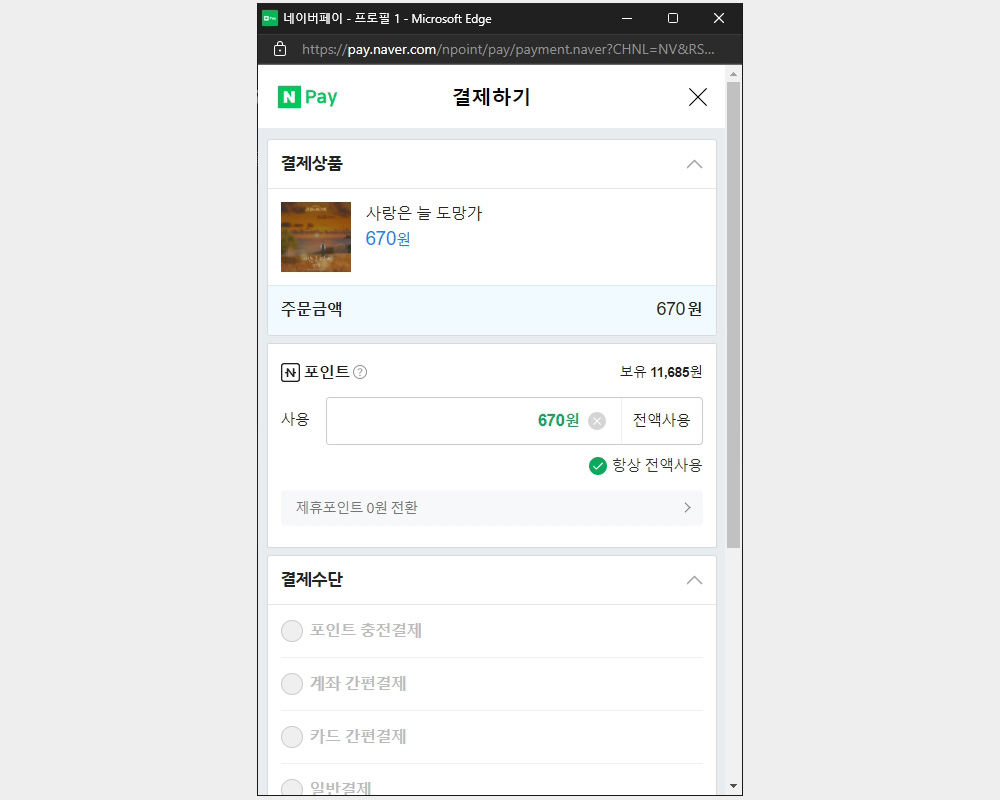Select the 일반결제 radio button

point(292,787)
